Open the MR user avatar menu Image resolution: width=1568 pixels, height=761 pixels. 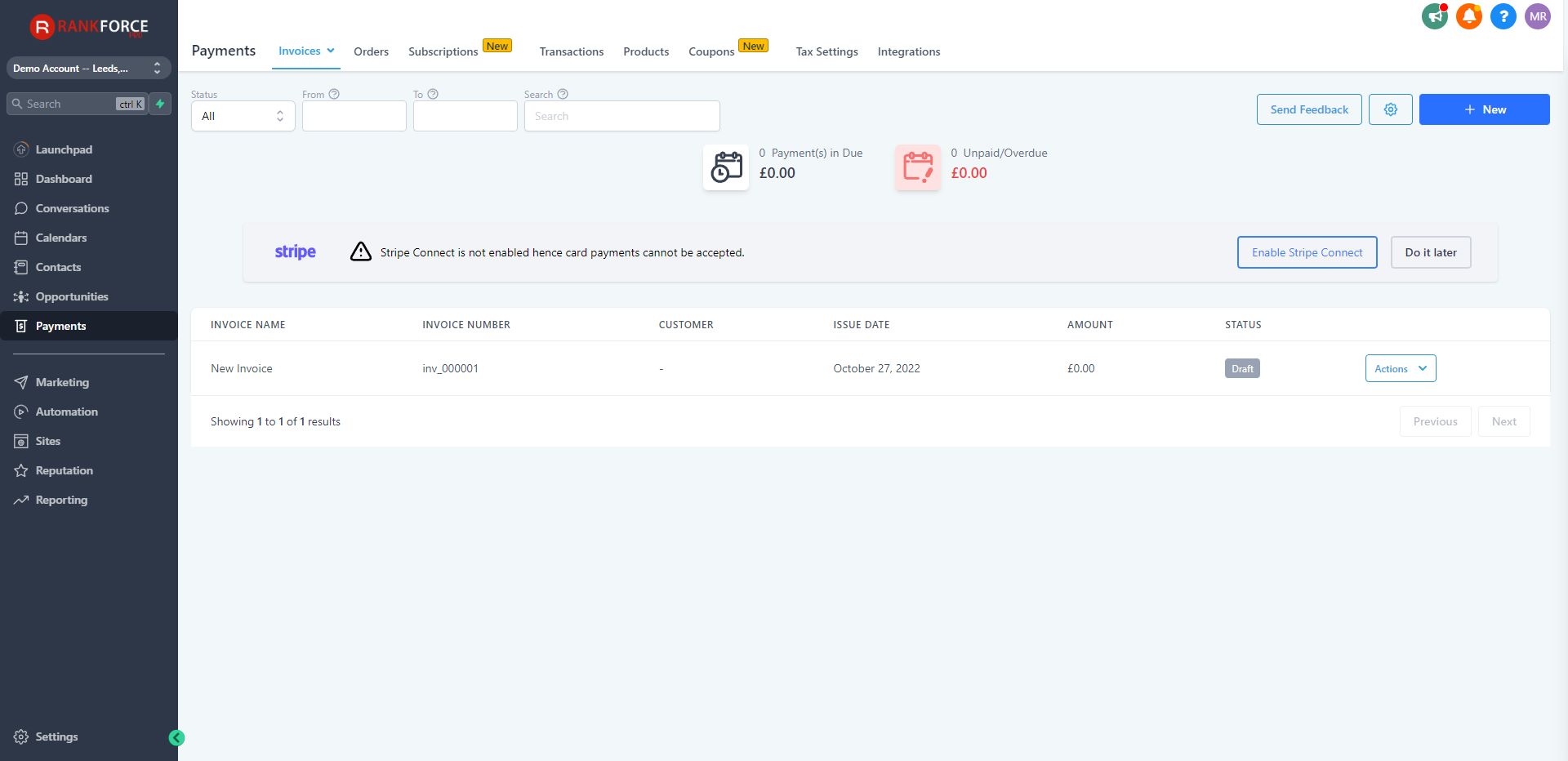[1537, 16]
